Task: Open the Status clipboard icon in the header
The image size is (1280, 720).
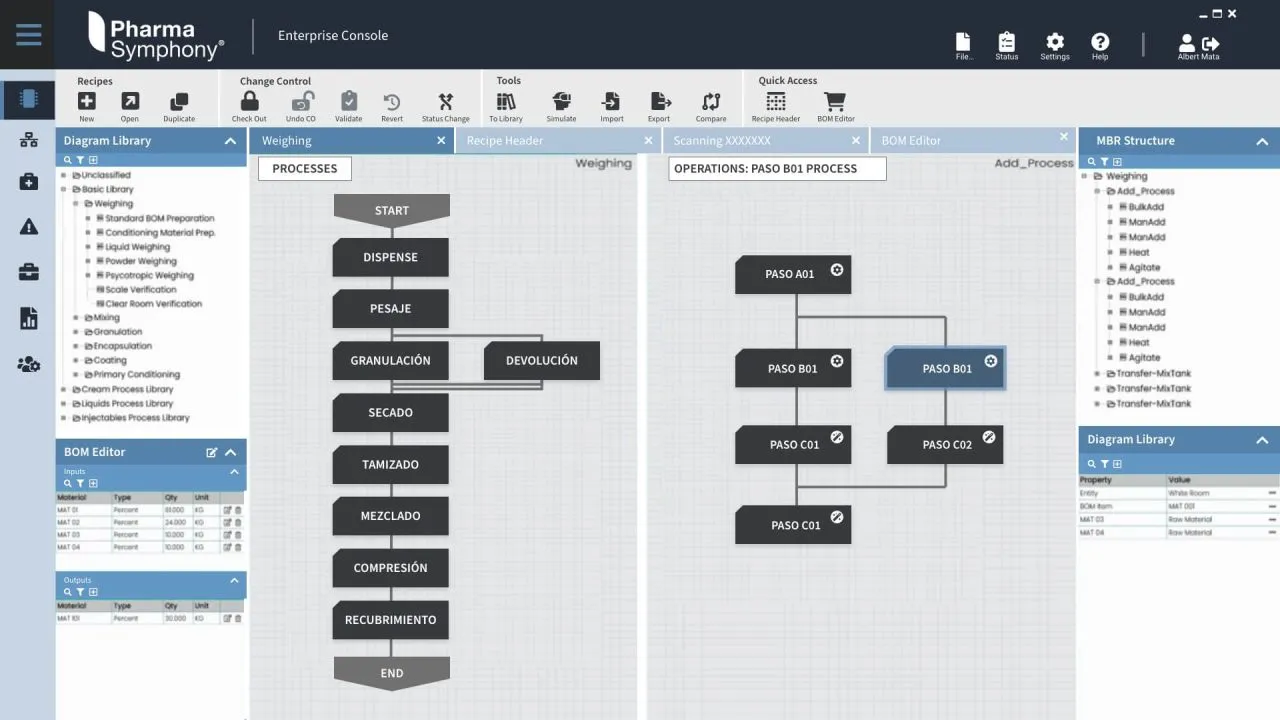Action: click(x=1006, y=43)
